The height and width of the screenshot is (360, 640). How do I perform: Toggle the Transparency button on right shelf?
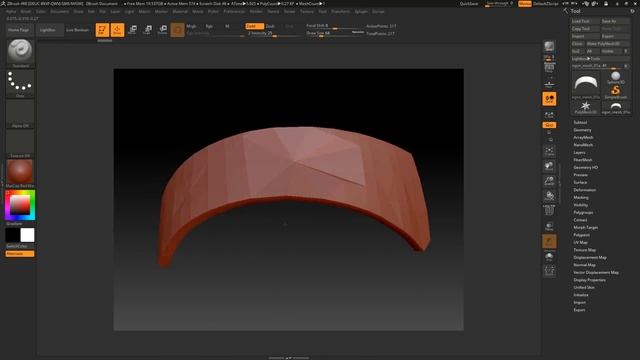coord(549,226)
